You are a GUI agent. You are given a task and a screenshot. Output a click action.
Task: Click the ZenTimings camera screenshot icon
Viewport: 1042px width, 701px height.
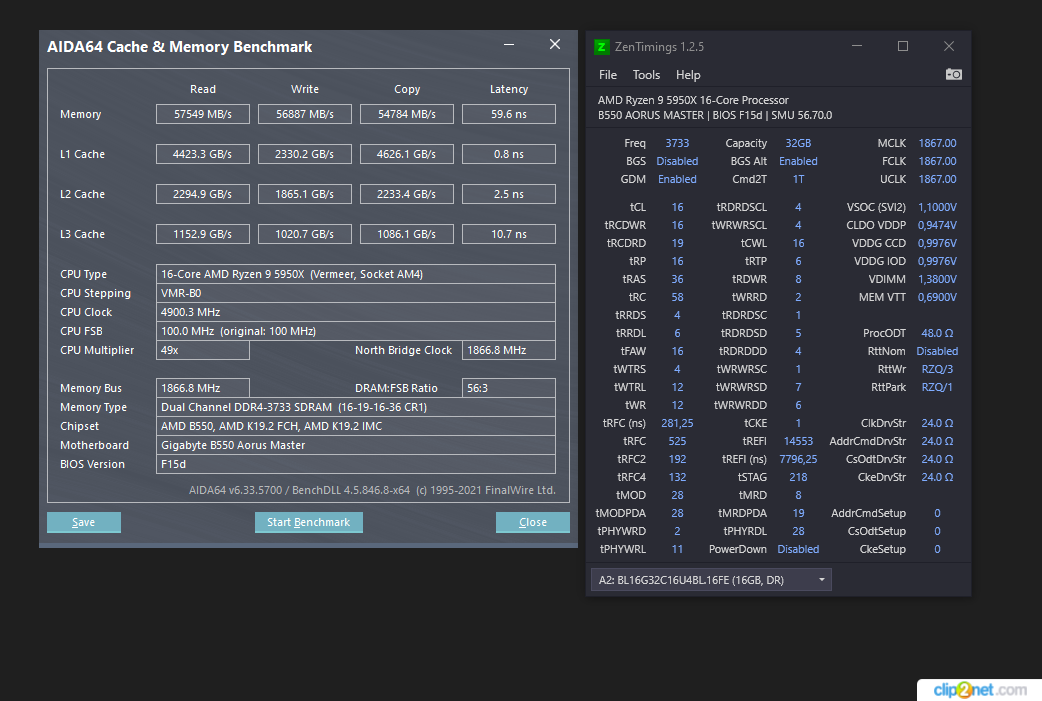click(954, 74)
